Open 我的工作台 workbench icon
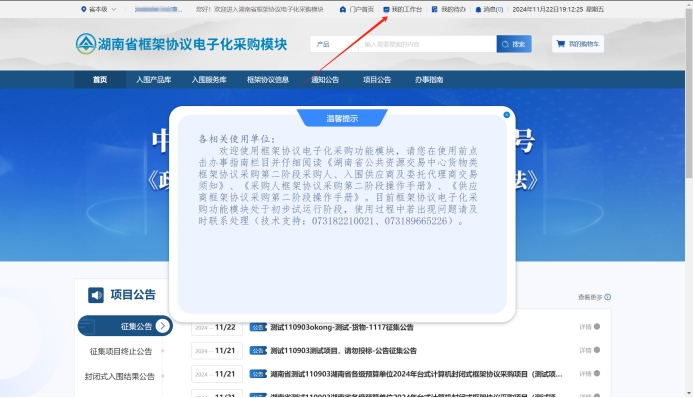Image resolution: width=693 pixels, height=398 pixels. click(386, 9)
